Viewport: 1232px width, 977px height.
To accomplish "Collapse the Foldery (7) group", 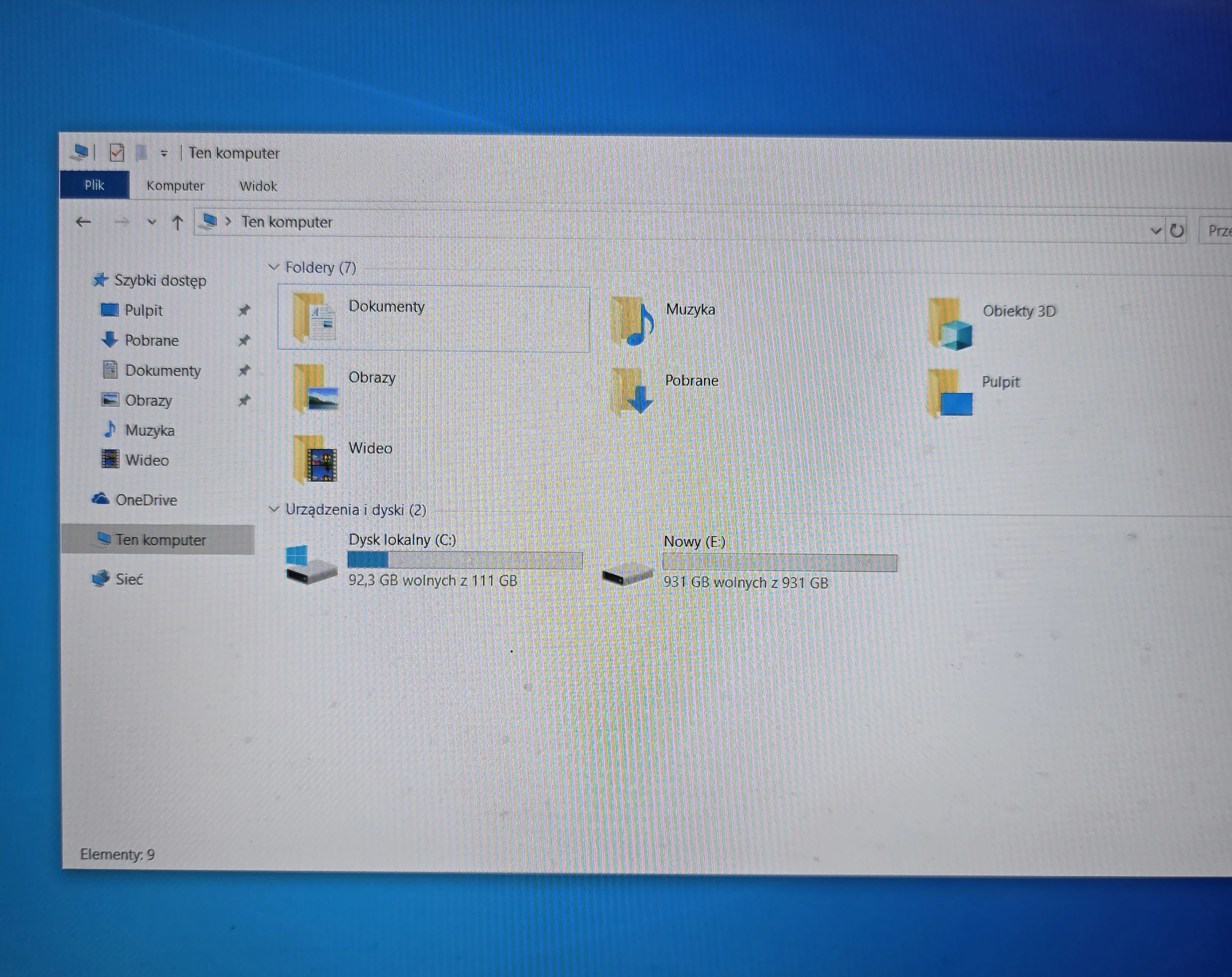I will [x=274, y=267].
